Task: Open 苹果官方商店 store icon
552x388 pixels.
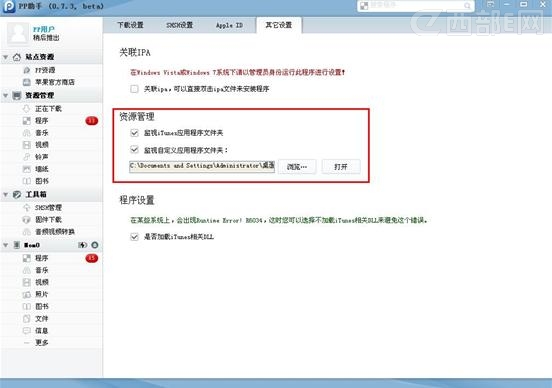Action: click(x=27, y=82)
